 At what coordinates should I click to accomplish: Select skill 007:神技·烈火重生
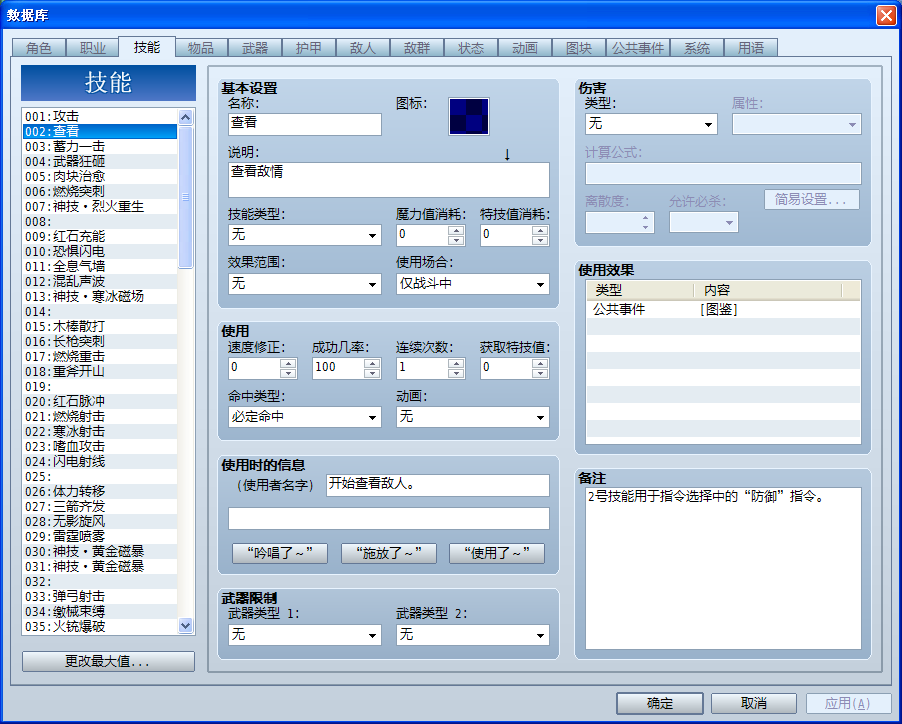[x=100, y=206]
